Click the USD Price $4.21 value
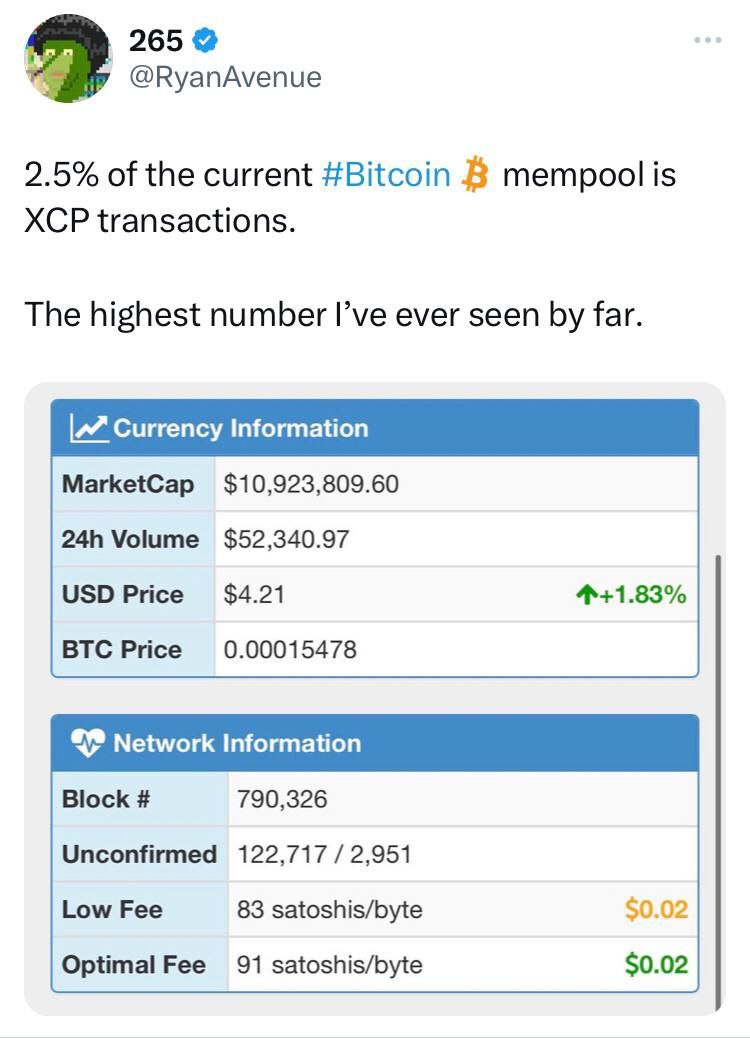750x1038 pixels. (x=254, y=594)
